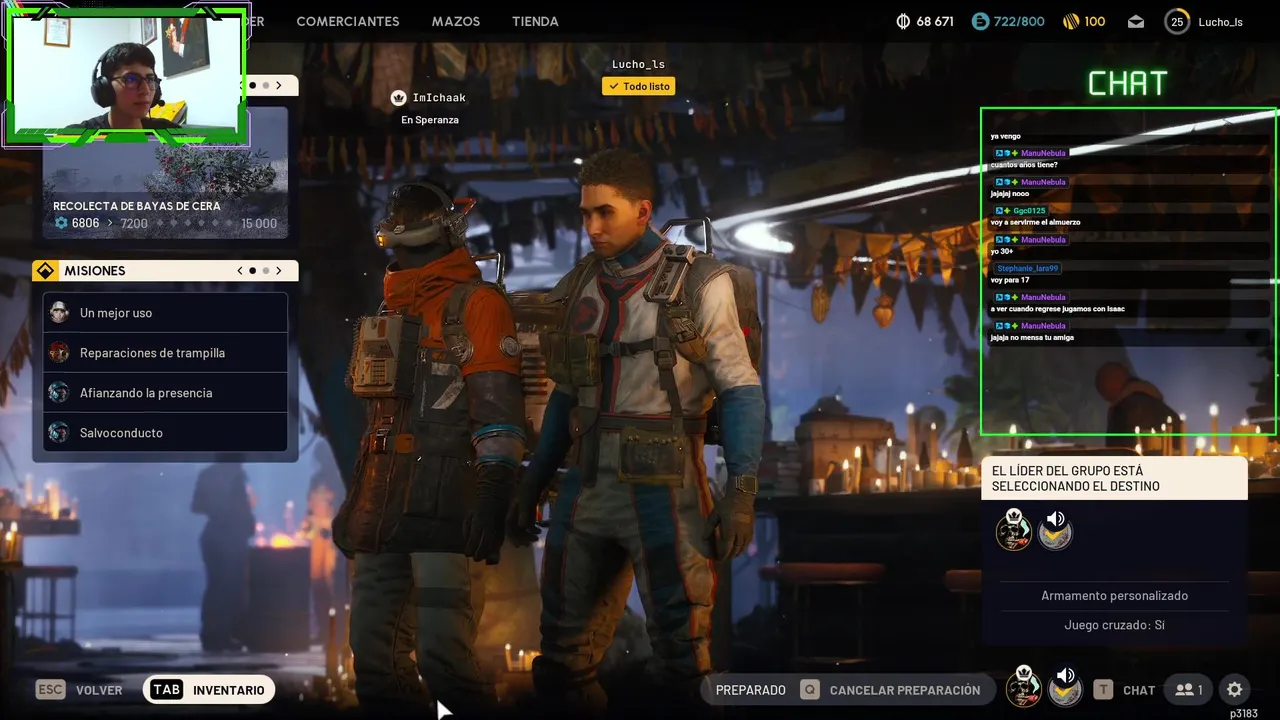The width and height of the screenshot is (1280, 720).
Task: Click the blue token icon beside 722/800
Action: coord(980,21)
